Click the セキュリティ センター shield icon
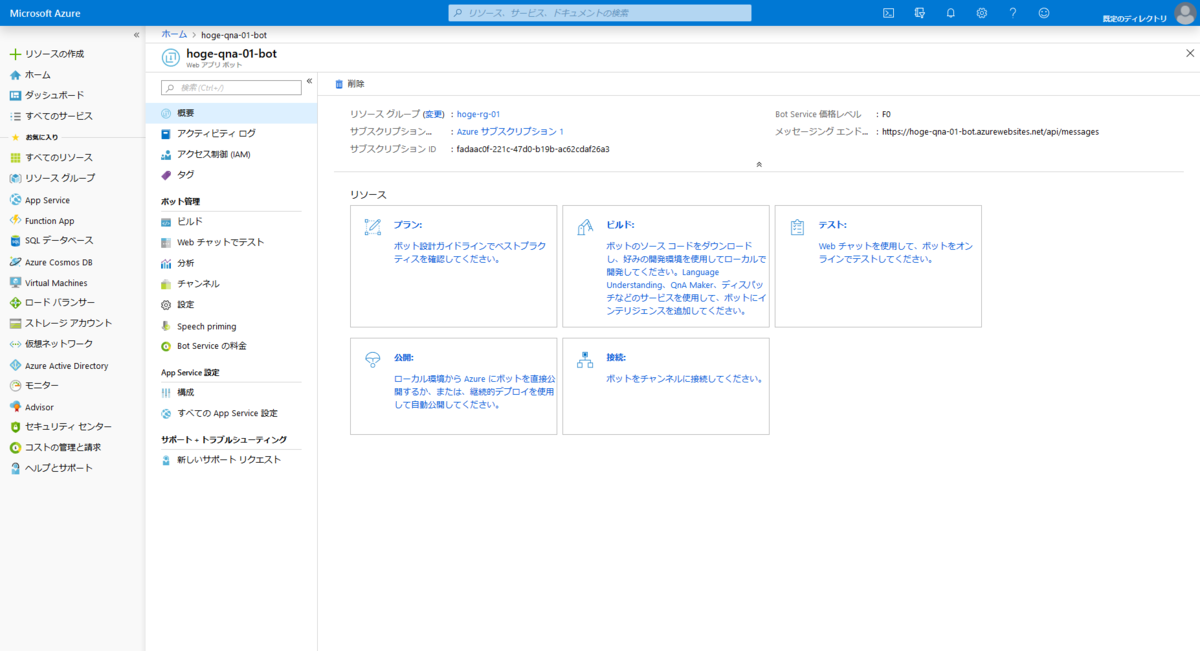Image resolution: width=1200 pixels, height=651 pixels. (15, 427)
